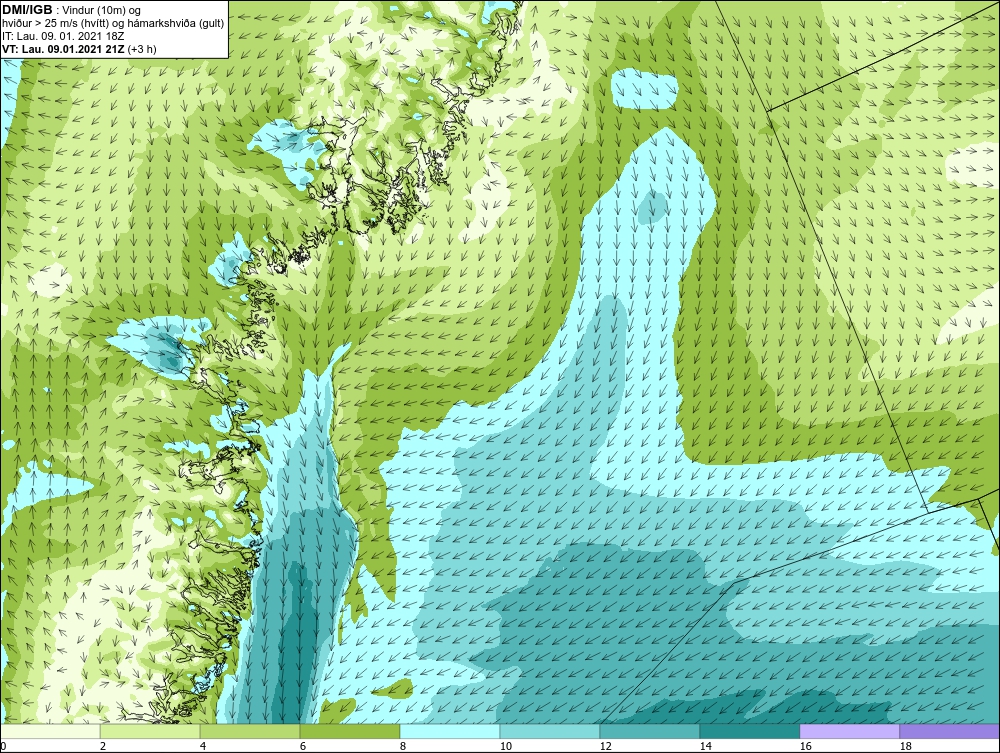Click the legend scale label 16

pyautogui.click(x=805, y=746)
